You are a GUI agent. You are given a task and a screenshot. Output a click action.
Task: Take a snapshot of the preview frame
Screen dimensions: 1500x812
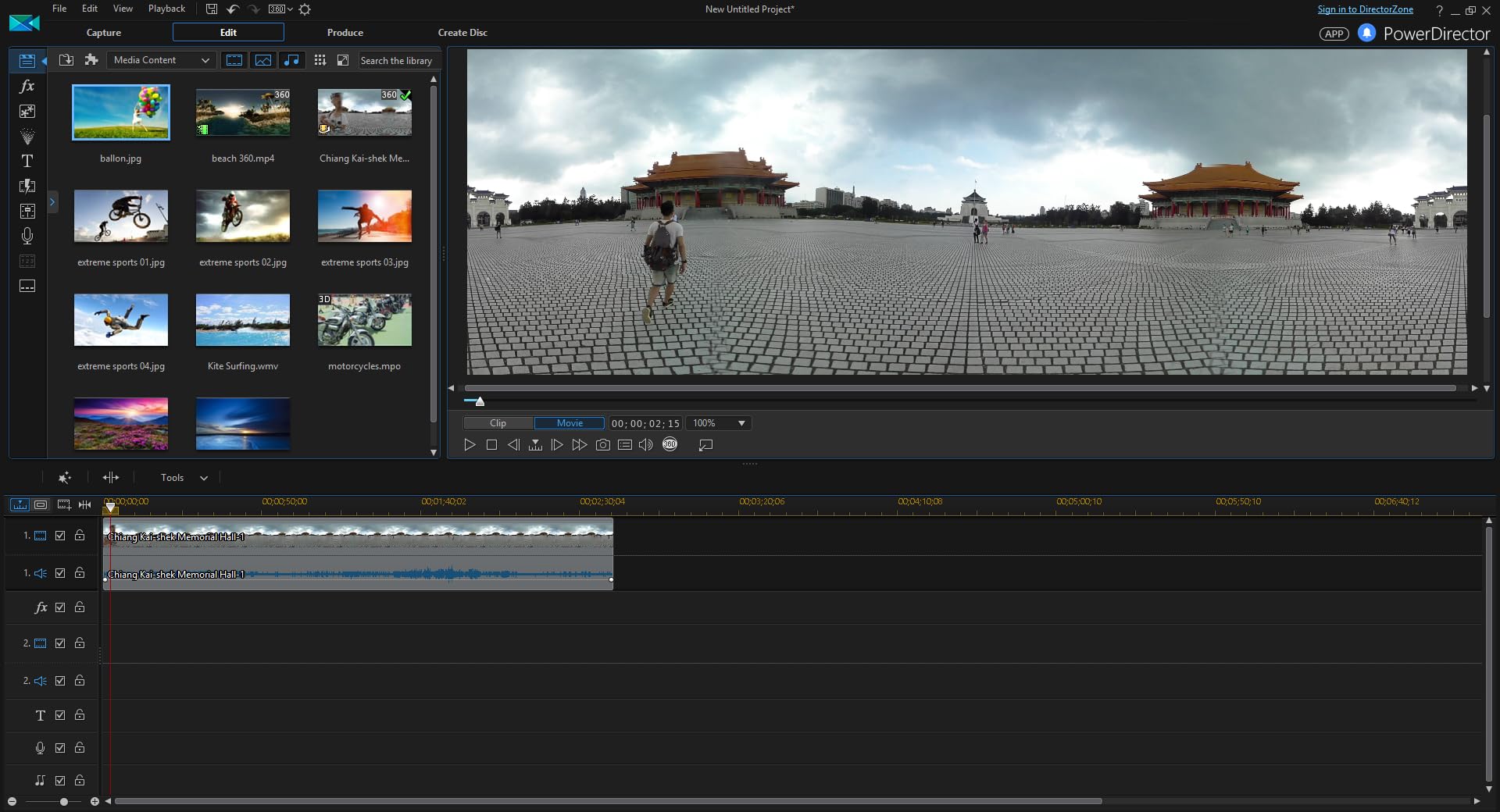(602, 445)
